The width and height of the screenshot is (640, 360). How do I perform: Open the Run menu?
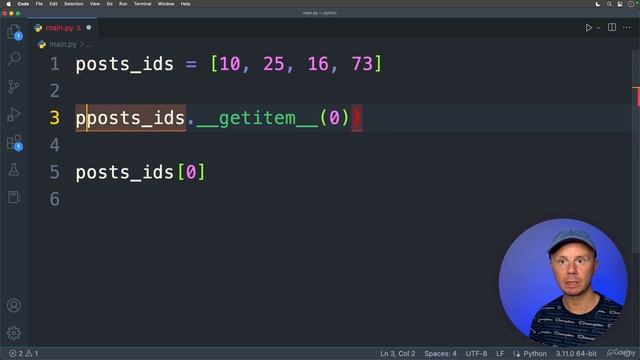pyautogui.click(x=123, y=4)
